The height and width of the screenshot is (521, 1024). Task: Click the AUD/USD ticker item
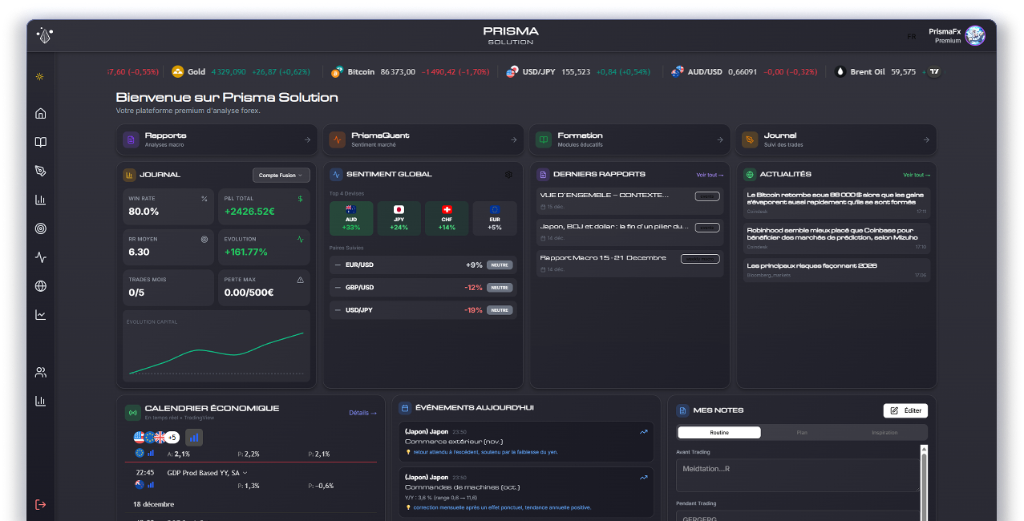click(x=744, y=72)
